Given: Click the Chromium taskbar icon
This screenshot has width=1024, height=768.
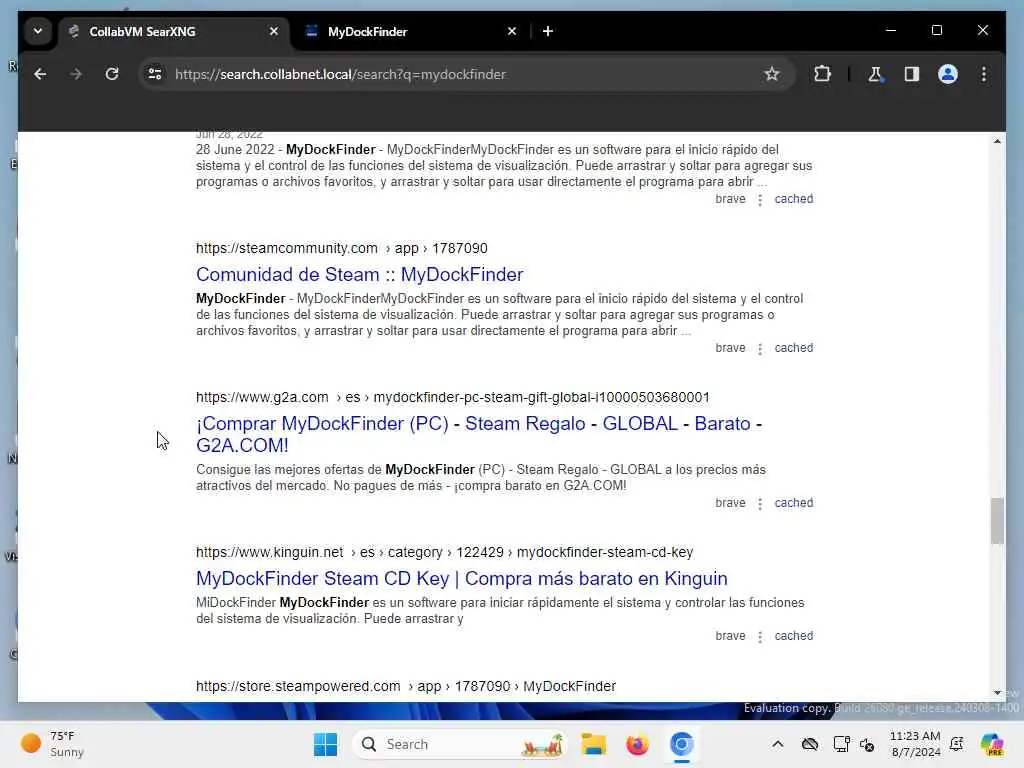Looking at the screenshot, I should point(681,744).
